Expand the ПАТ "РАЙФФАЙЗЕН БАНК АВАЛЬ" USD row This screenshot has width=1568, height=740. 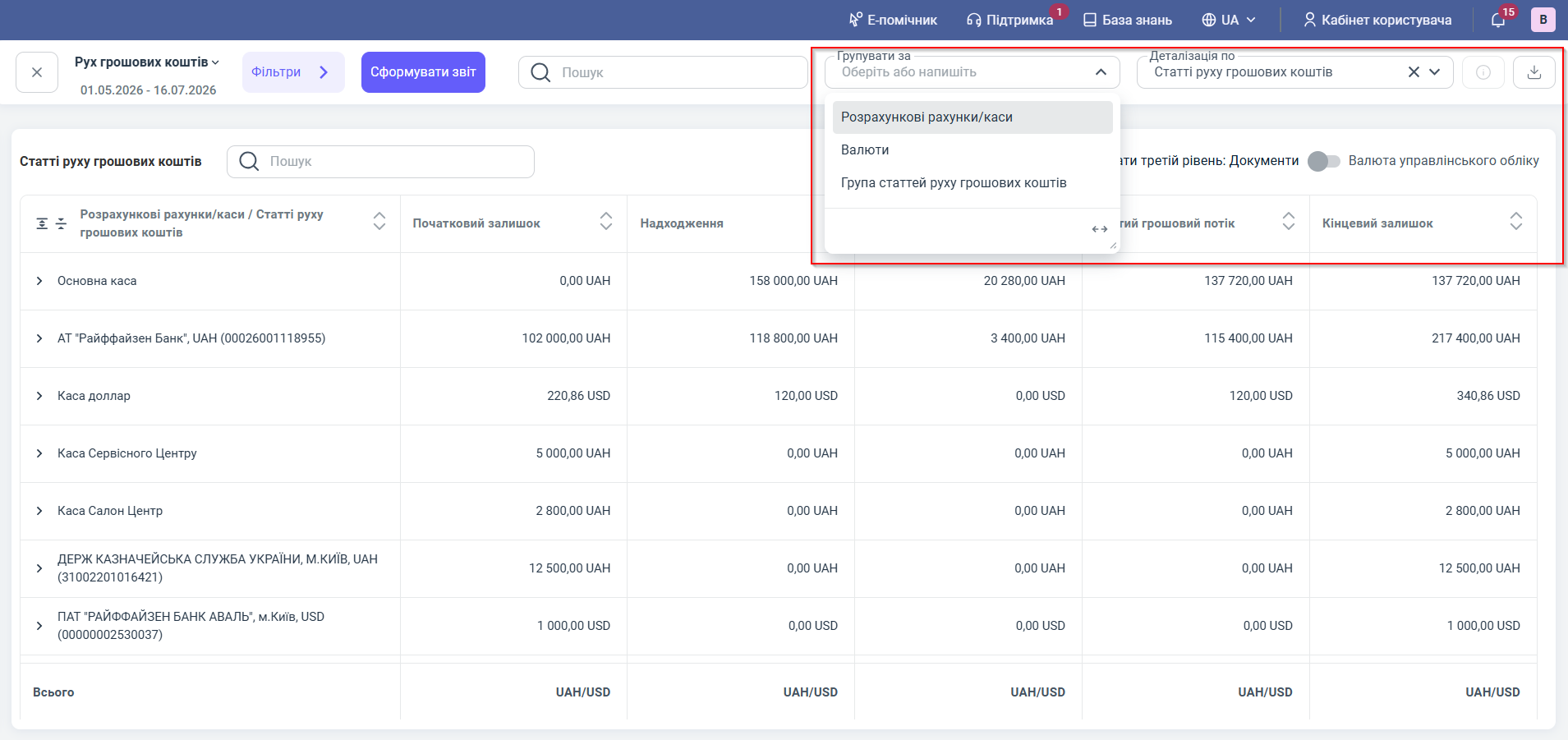39,626
